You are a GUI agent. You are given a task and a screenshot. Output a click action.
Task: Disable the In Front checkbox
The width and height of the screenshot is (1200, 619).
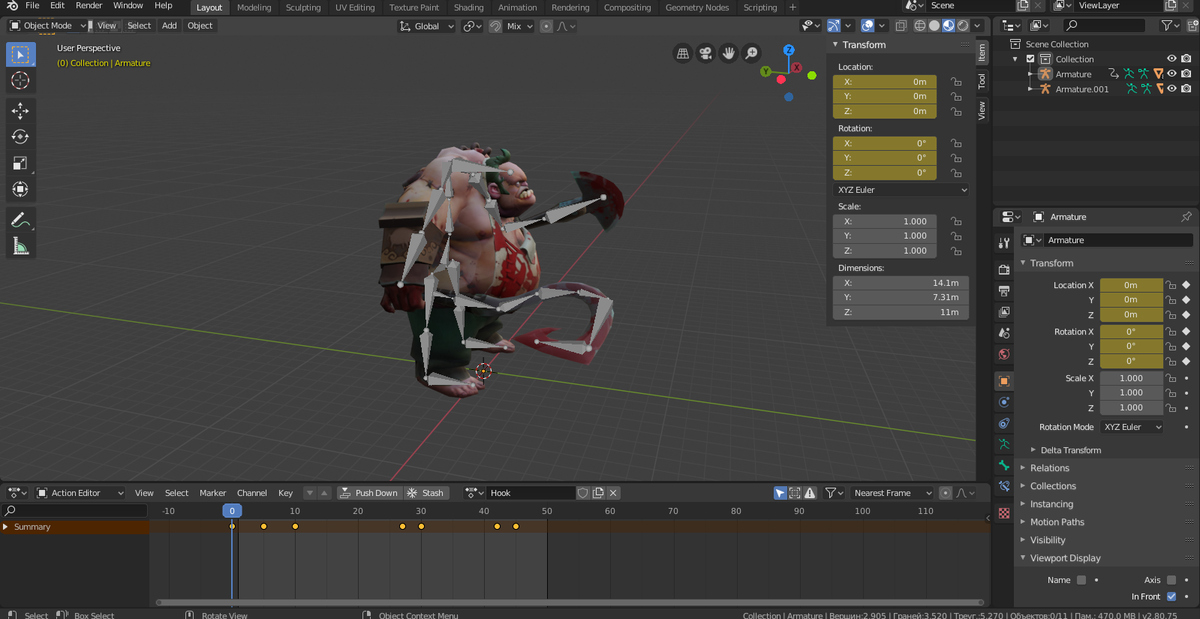1171,596
